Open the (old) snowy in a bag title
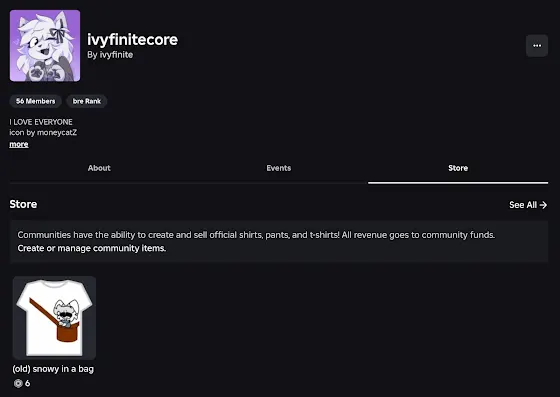The width and height of the screenshot is (560, 397). (x=53, y=369)
